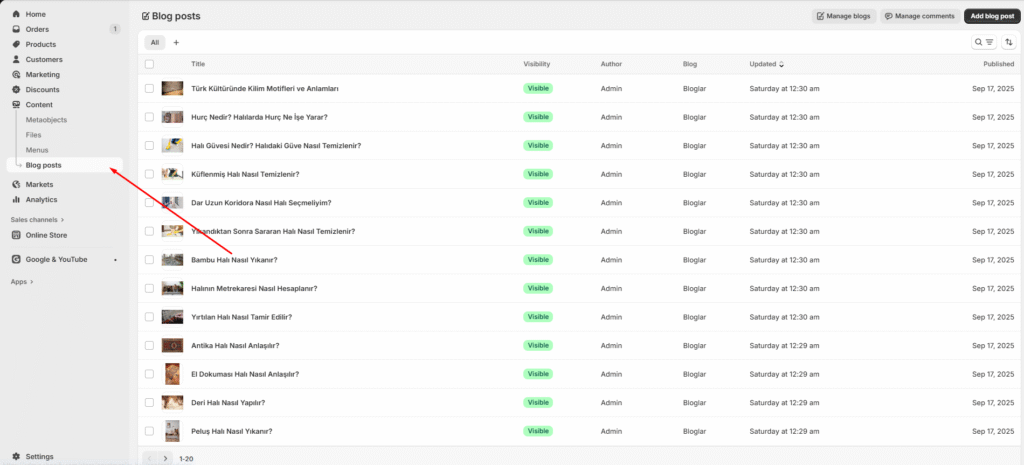Toggle the select-all checkbox in header
This screenshot has height=465, width=1024.
[149, 64]
